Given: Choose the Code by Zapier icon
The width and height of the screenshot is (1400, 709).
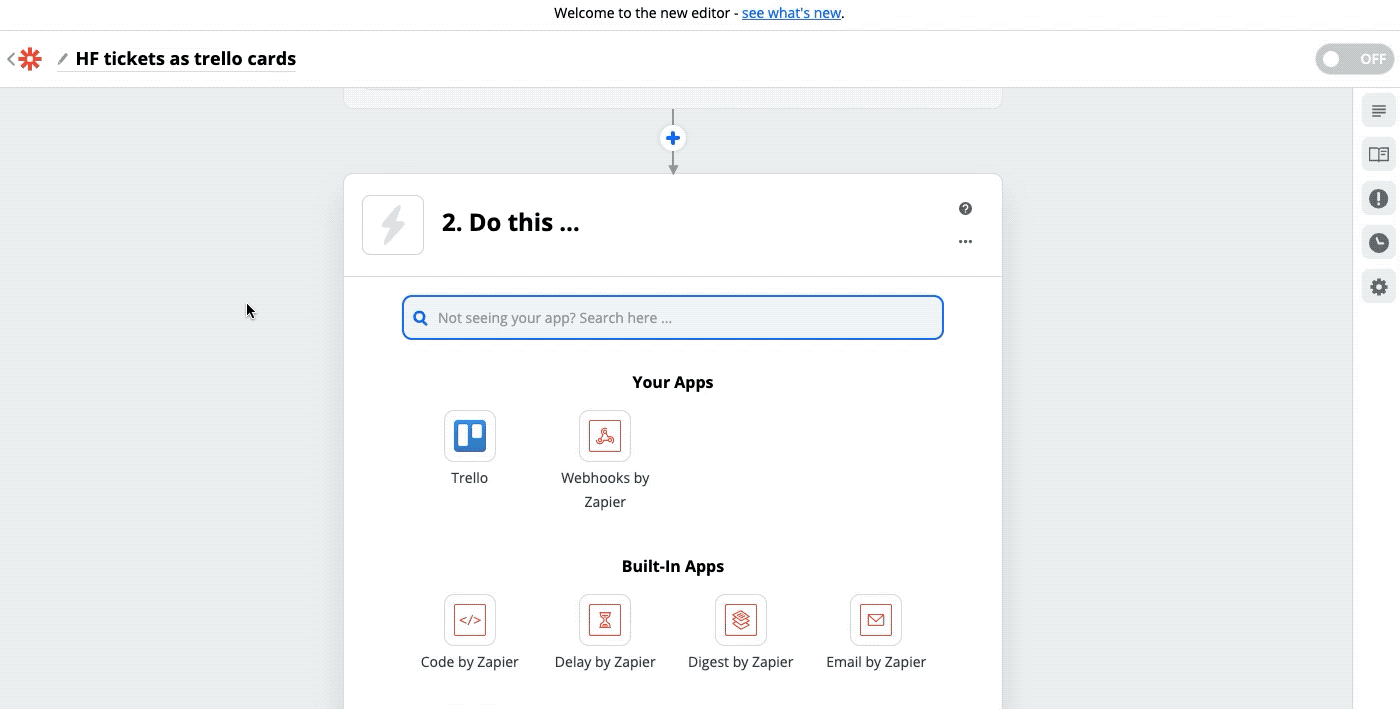Looking at the screenshot, I should point(470,620).
